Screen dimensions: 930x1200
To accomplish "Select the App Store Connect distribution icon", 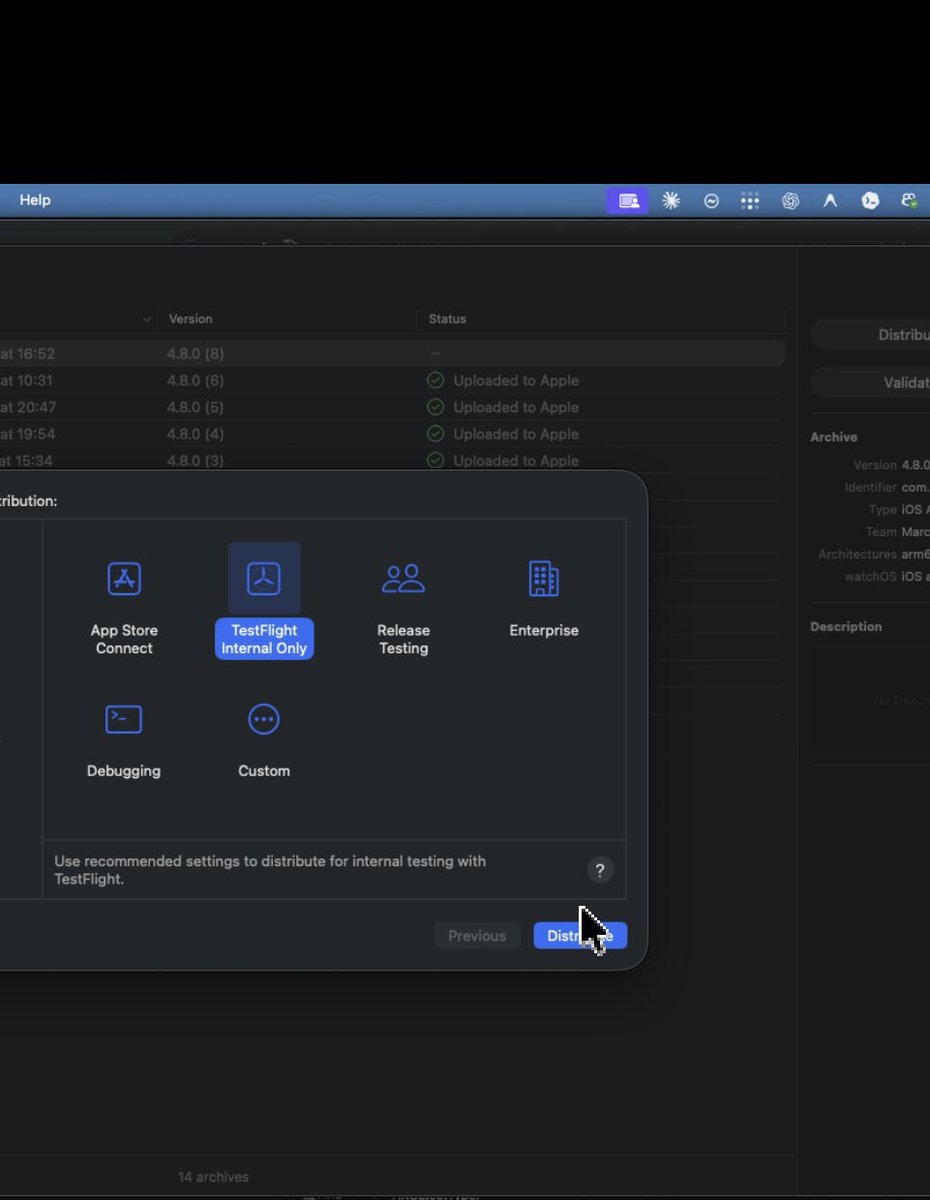I will (x=124, y=578).
